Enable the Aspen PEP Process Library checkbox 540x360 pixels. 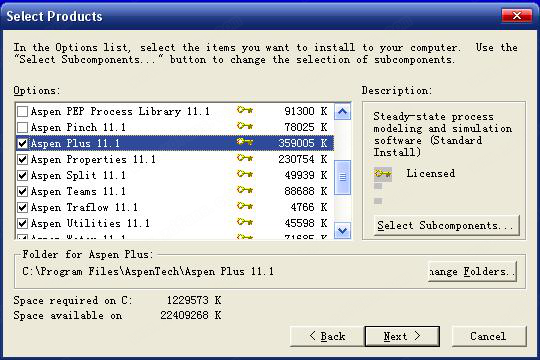point(22,111)
